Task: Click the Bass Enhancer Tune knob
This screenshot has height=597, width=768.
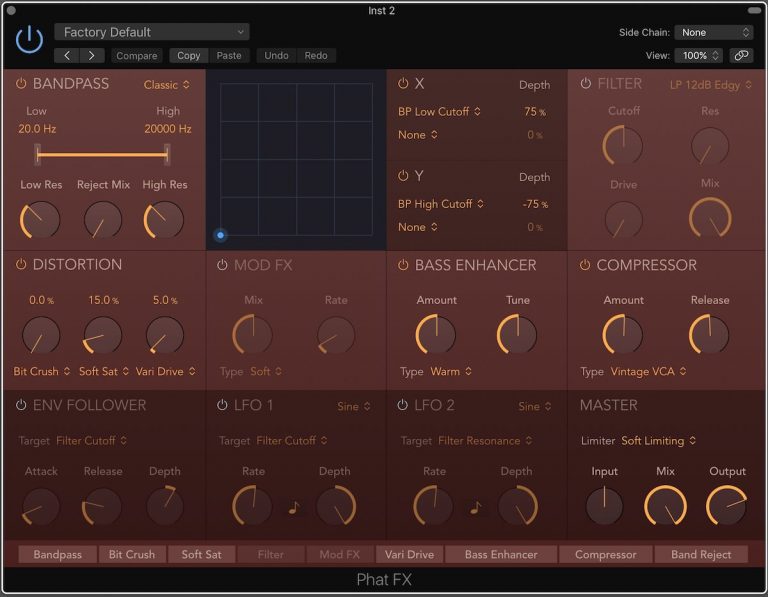Action: point(517,334)
